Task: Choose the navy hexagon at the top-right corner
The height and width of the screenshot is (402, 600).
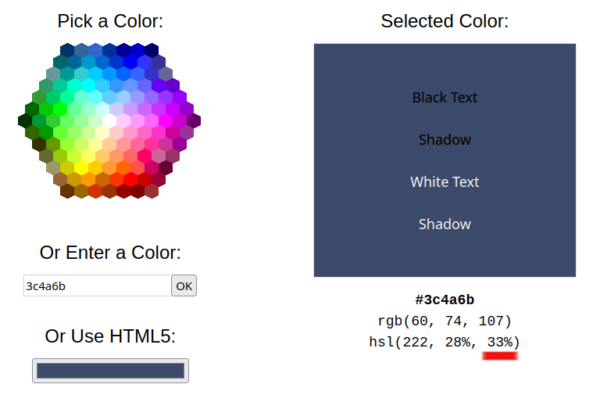Action: [152, 50]
